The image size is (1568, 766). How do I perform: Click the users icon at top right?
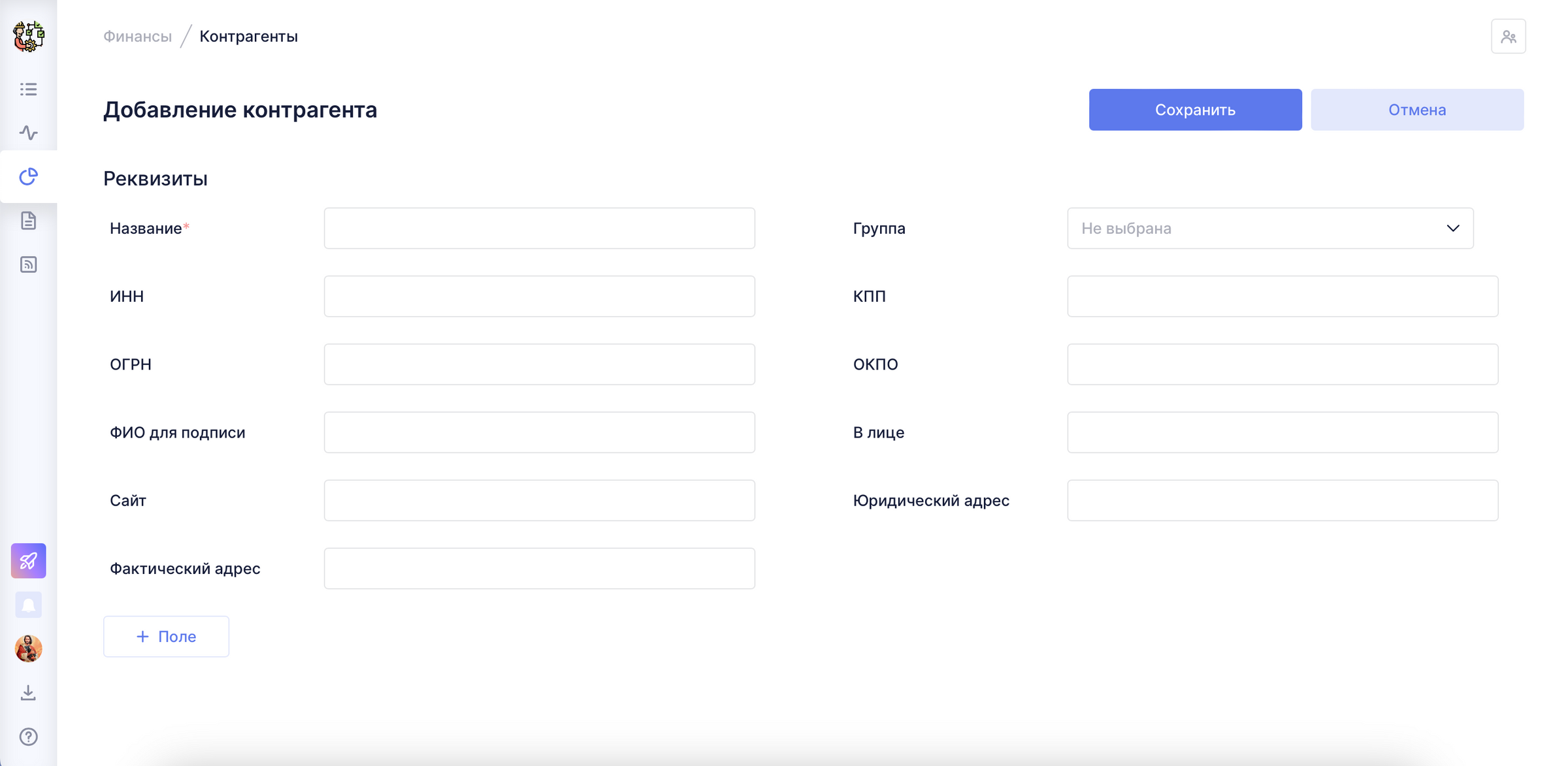click(x=1508, y=37)
